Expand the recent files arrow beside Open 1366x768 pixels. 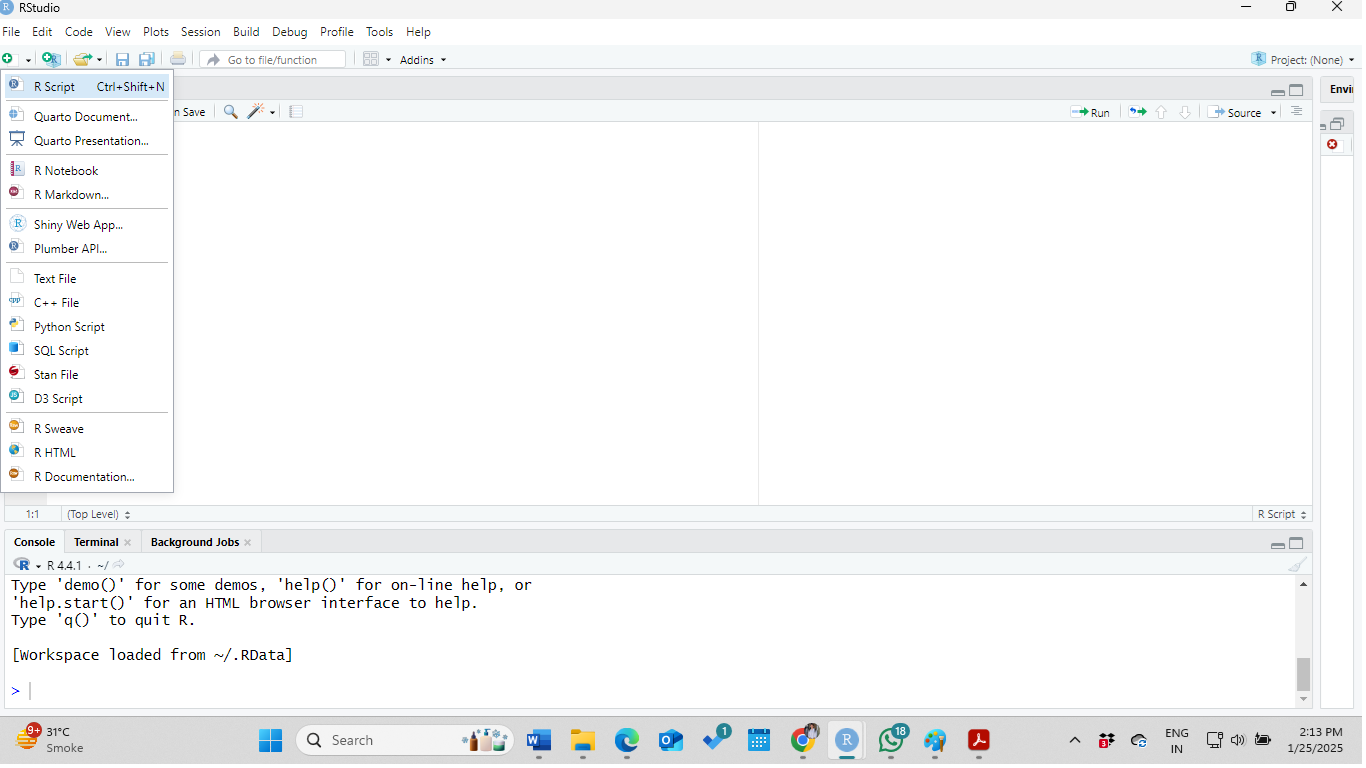100,60
